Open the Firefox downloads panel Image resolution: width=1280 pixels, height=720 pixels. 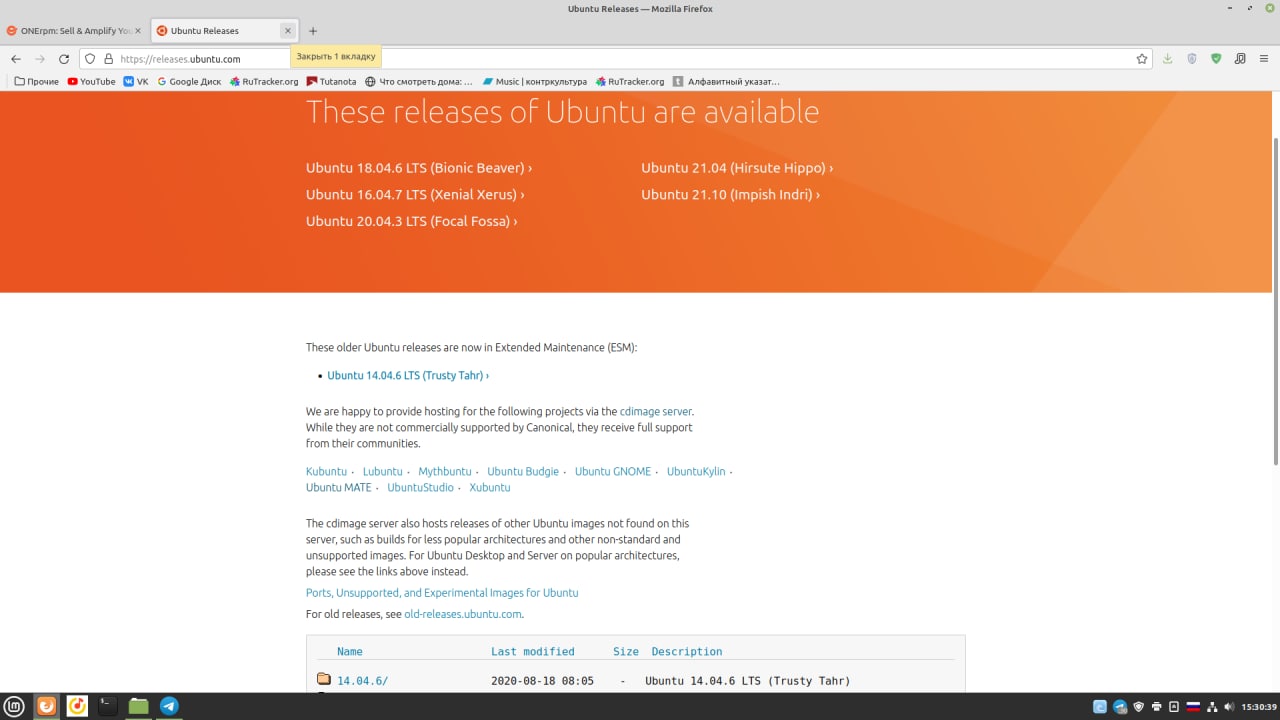(x=1167, y=59)
